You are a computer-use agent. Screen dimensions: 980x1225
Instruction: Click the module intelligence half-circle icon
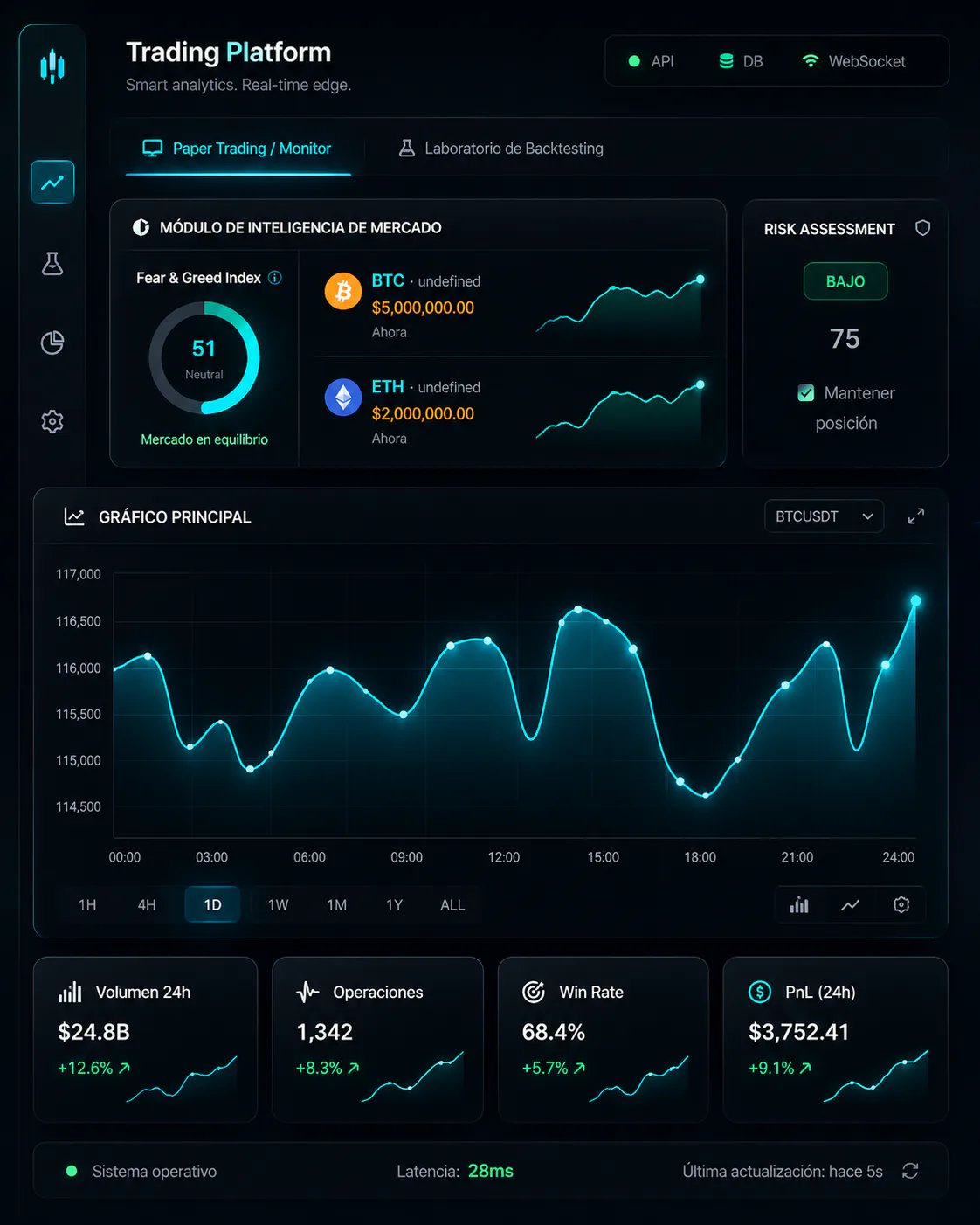tap(141, 227)
